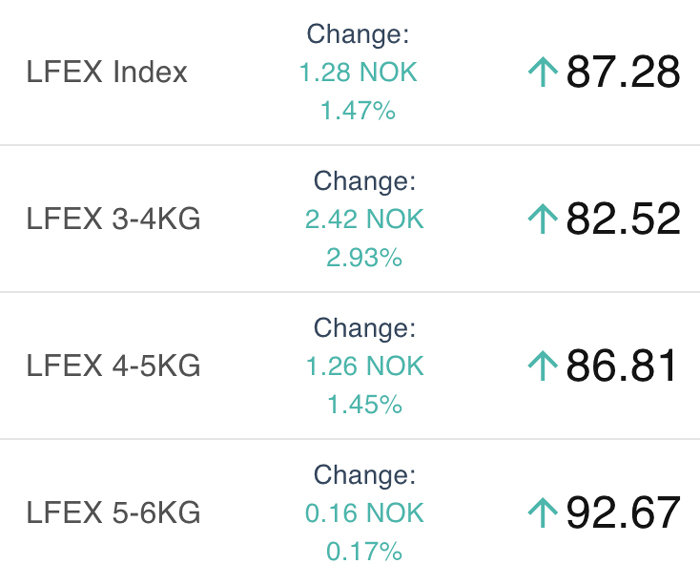
Task: Click the 92.67 price value
Action: tap(623, 513)
